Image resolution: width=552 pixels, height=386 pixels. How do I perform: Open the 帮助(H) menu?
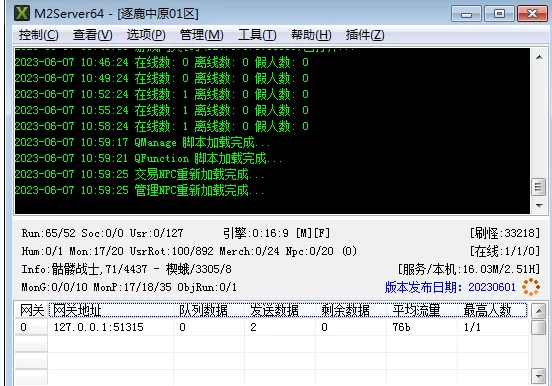pyautogui.click(x=311, y=35)
